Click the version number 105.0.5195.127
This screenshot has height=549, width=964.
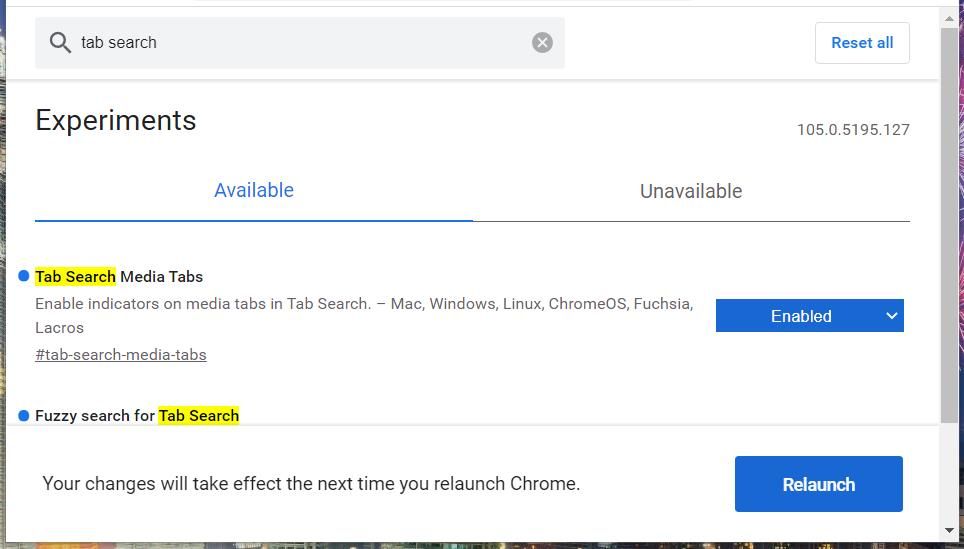pyautogui.click(x=853, y=130)
